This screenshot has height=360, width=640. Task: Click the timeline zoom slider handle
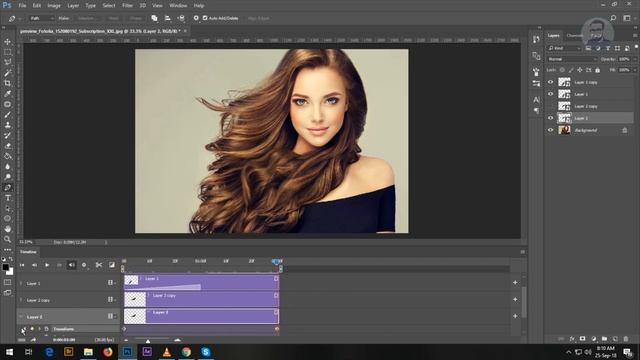click(x=148, y=340)
